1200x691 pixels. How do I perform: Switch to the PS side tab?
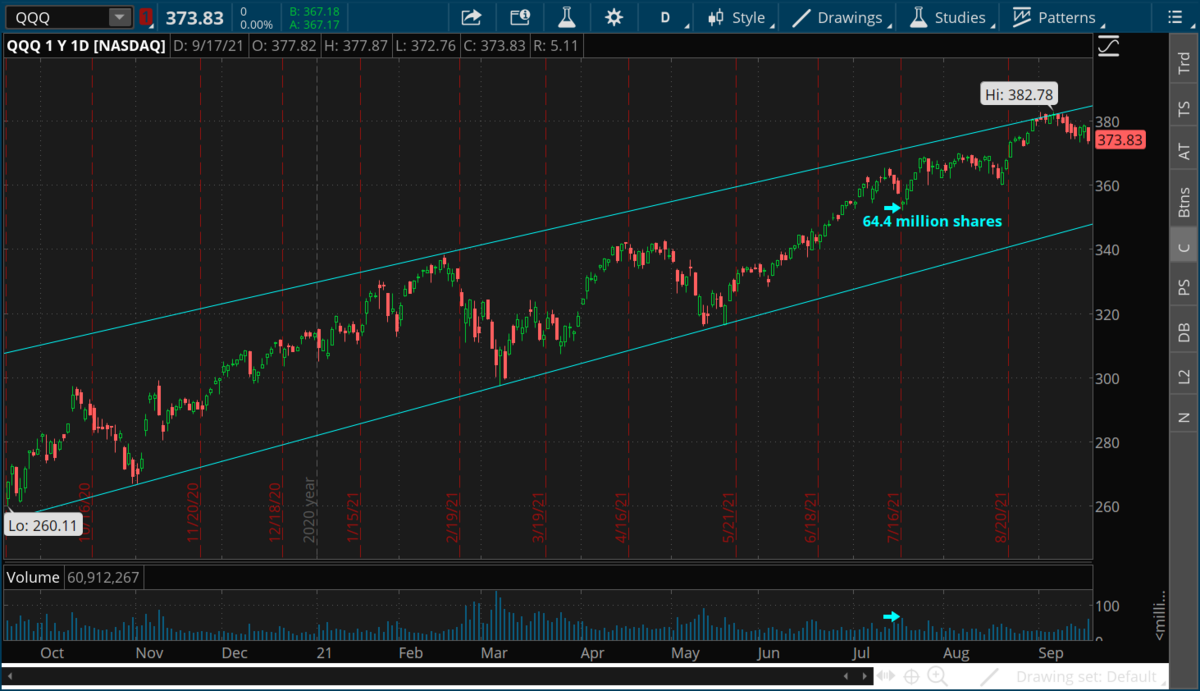tap(1184, 288)
